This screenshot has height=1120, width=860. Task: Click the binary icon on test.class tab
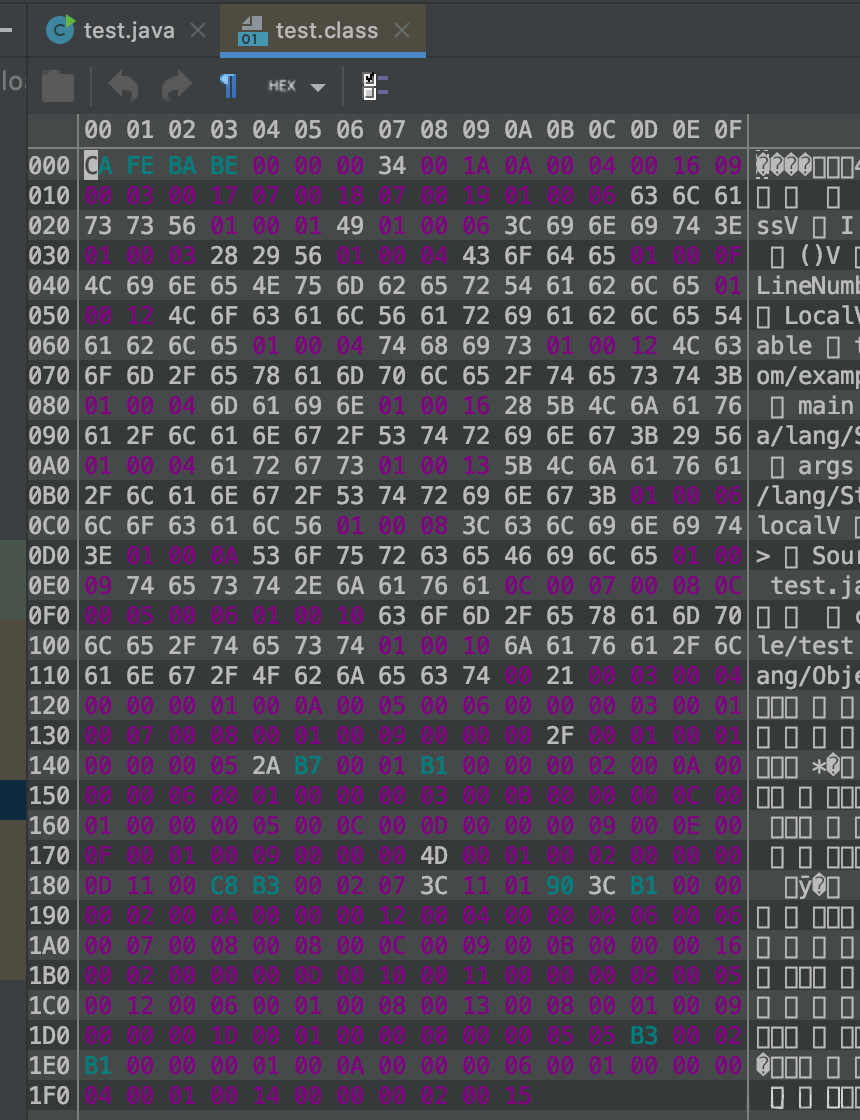pyautogui.click(x=252, y=31)
